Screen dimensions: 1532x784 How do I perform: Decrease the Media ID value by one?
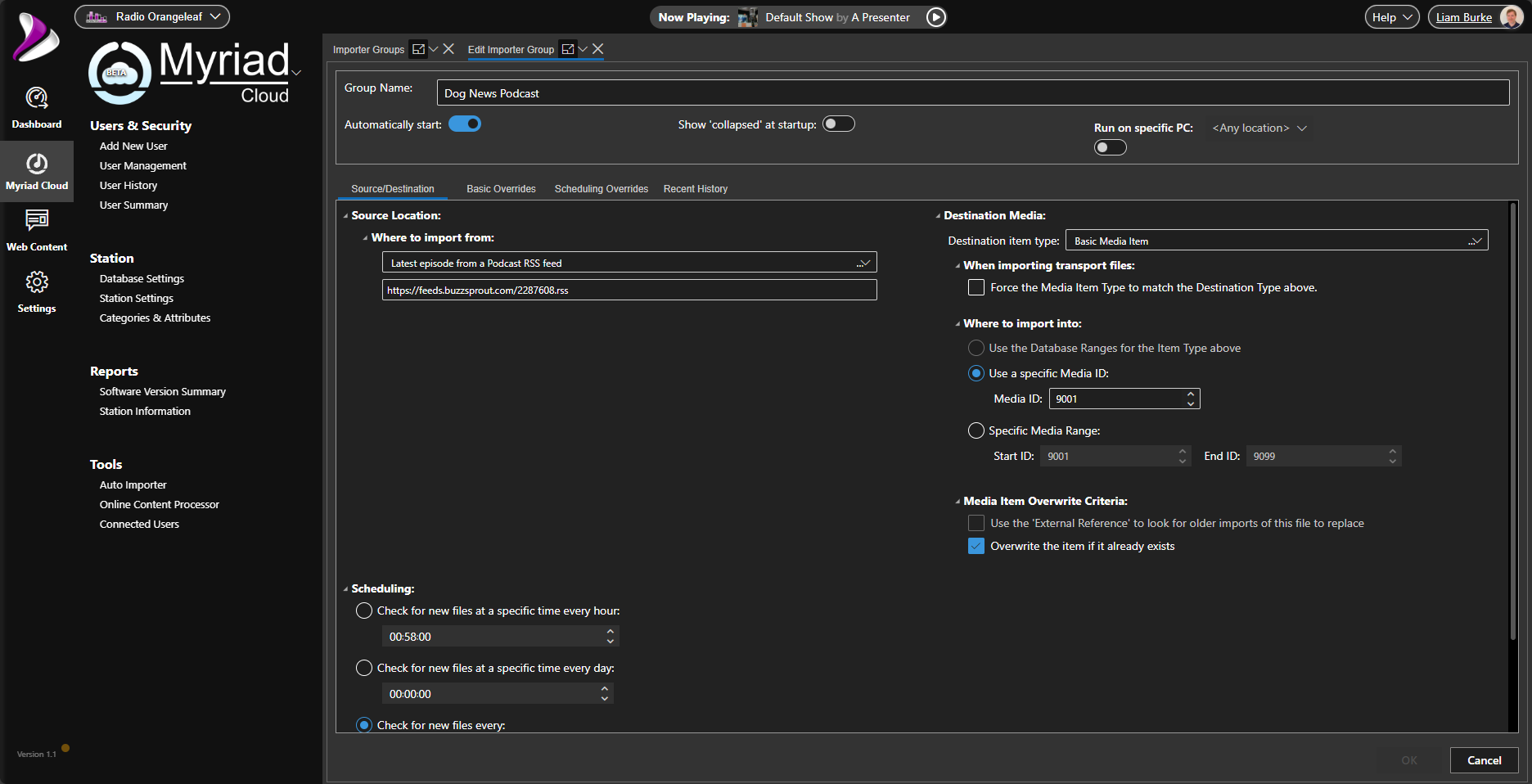pyautogui.click(x=1191, y=403)
